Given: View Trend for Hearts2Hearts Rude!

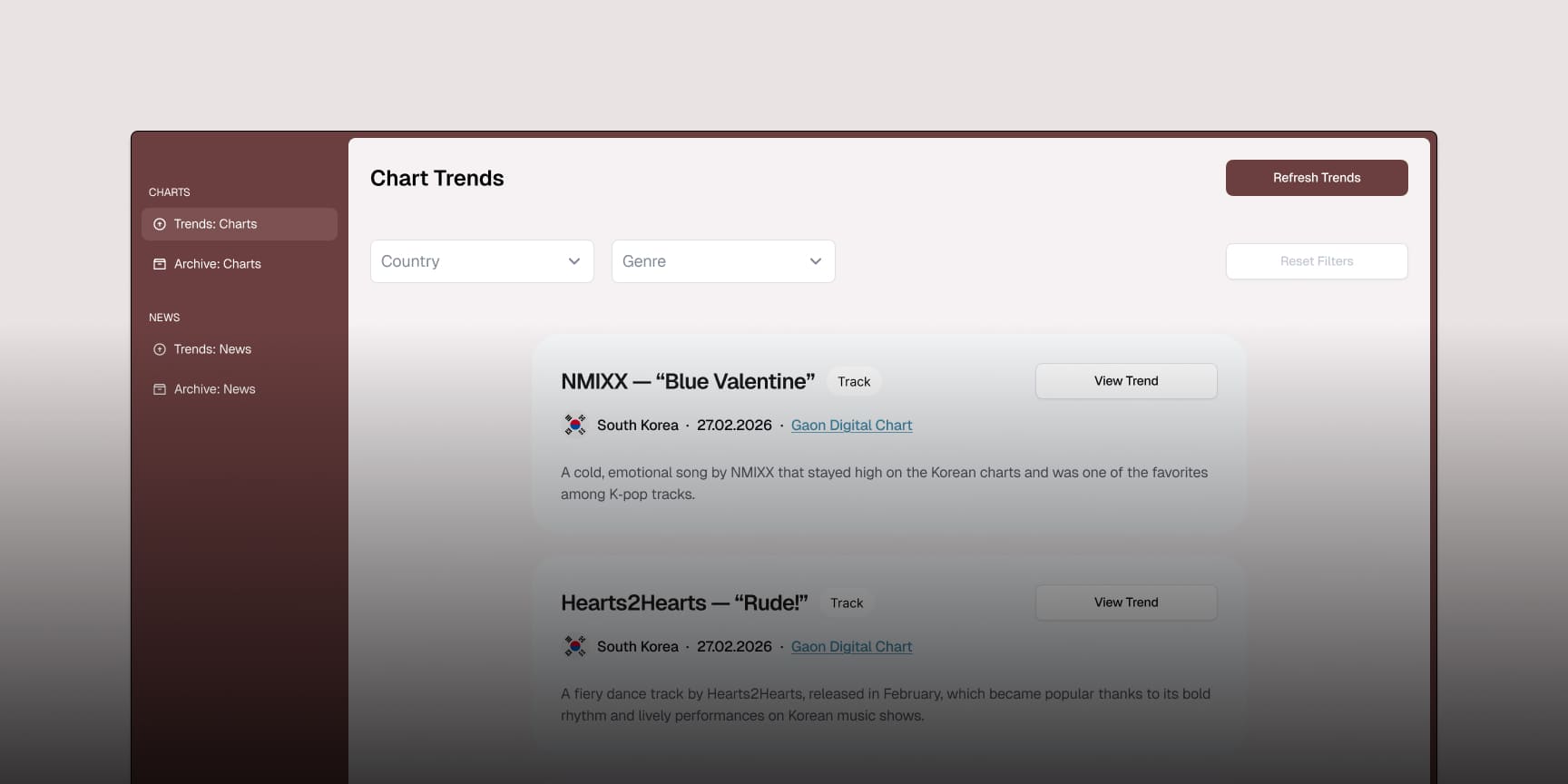Looking at the screenshot, I should tap(1126, 603).
